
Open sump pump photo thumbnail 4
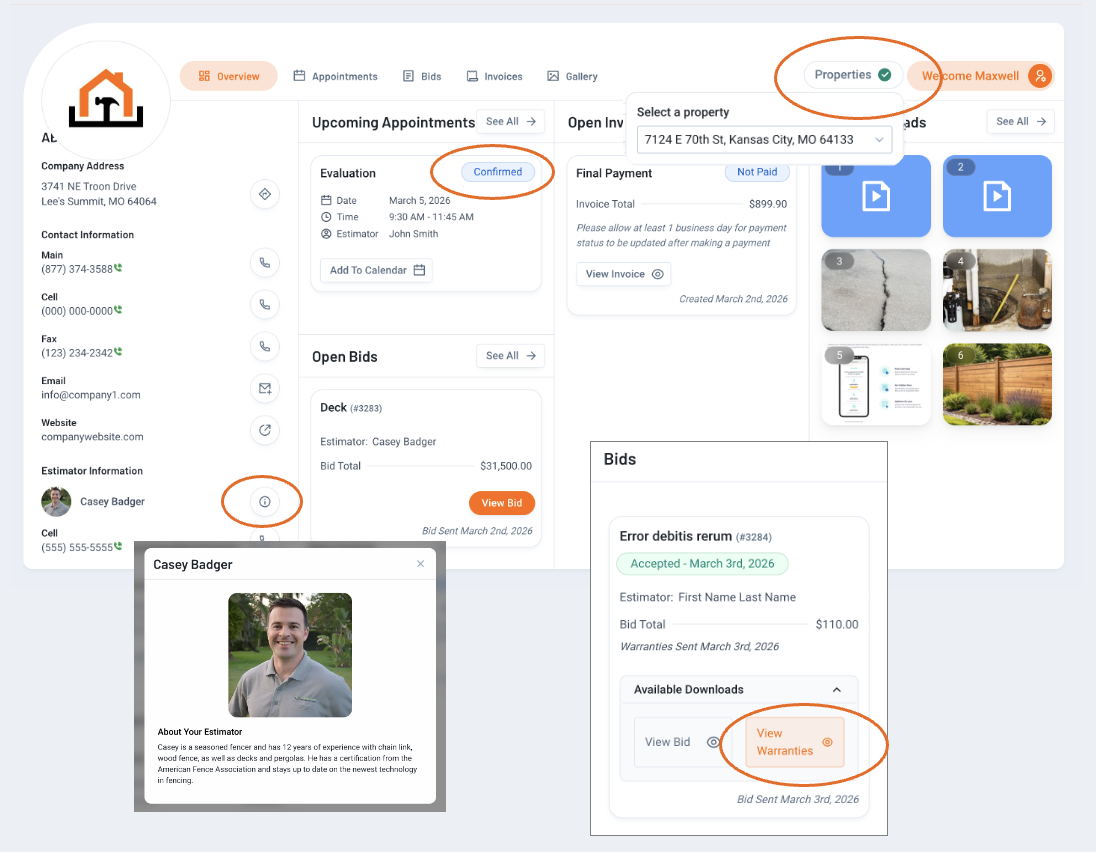click(x=997, y=290)
